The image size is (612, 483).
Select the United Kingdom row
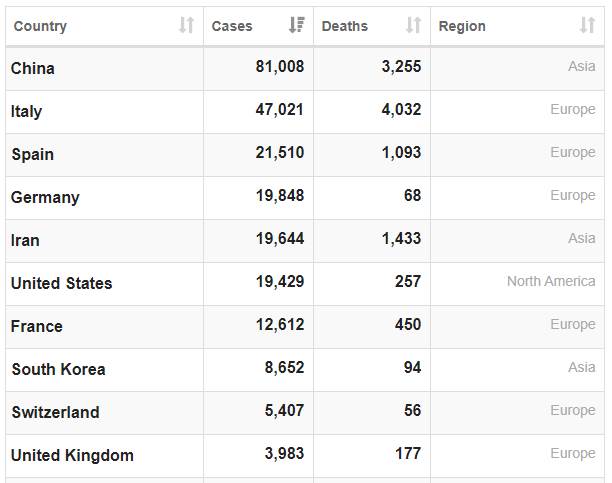tap(72, 455)
